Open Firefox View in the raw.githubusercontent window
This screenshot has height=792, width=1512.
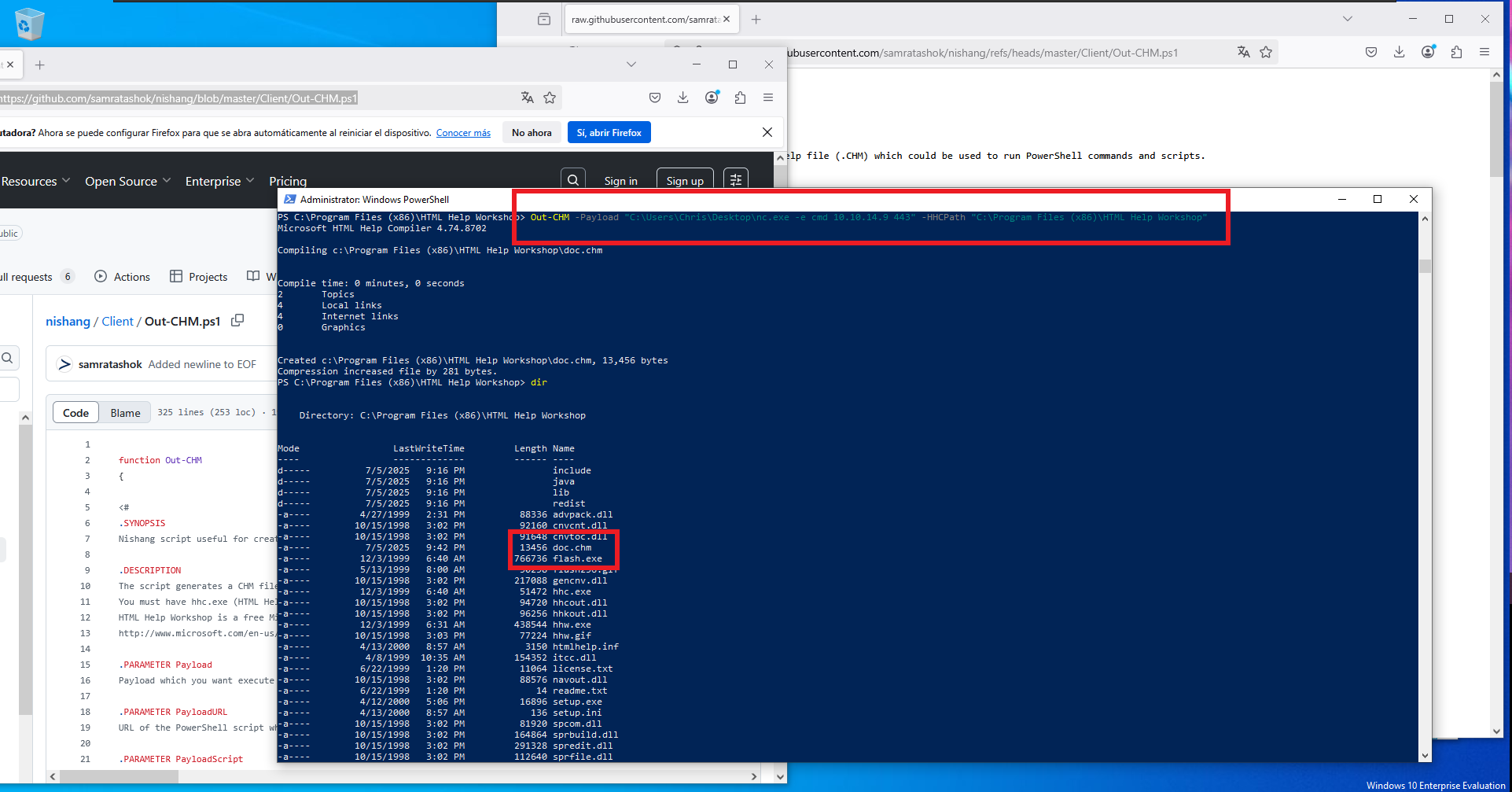click(x=544, y=20)
